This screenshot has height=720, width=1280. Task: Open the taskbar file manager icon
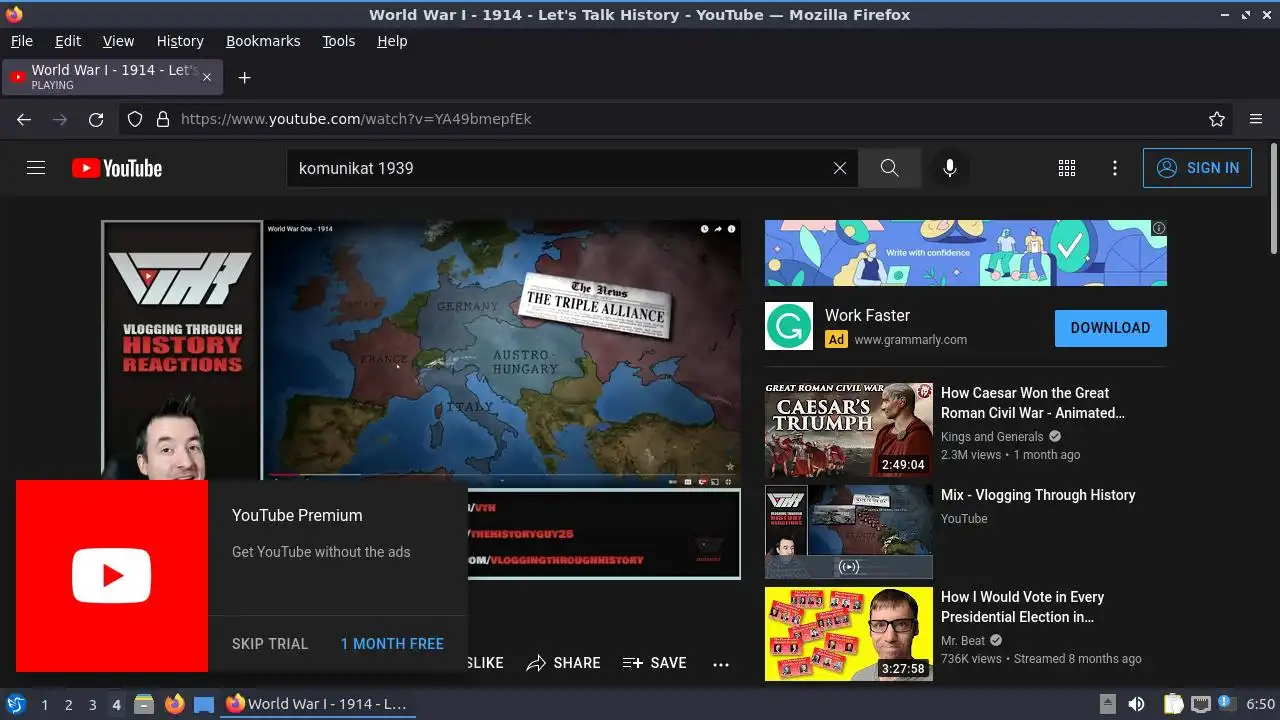click(x=144, y=704)
